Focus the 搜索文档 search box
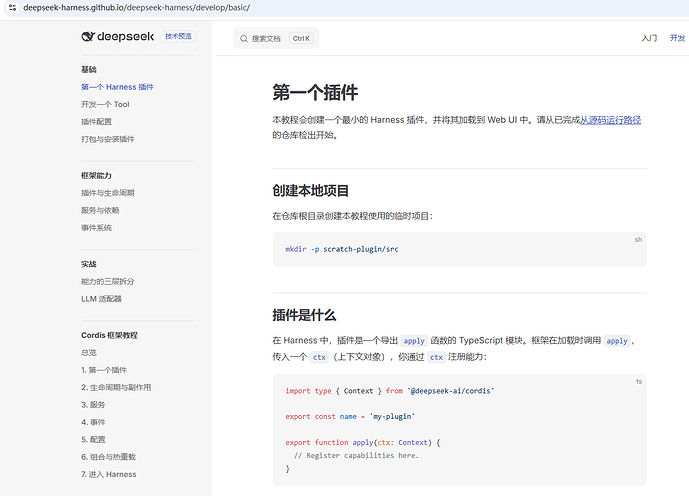Viewport: 689px width, 496px height. (x=276, y=38)
